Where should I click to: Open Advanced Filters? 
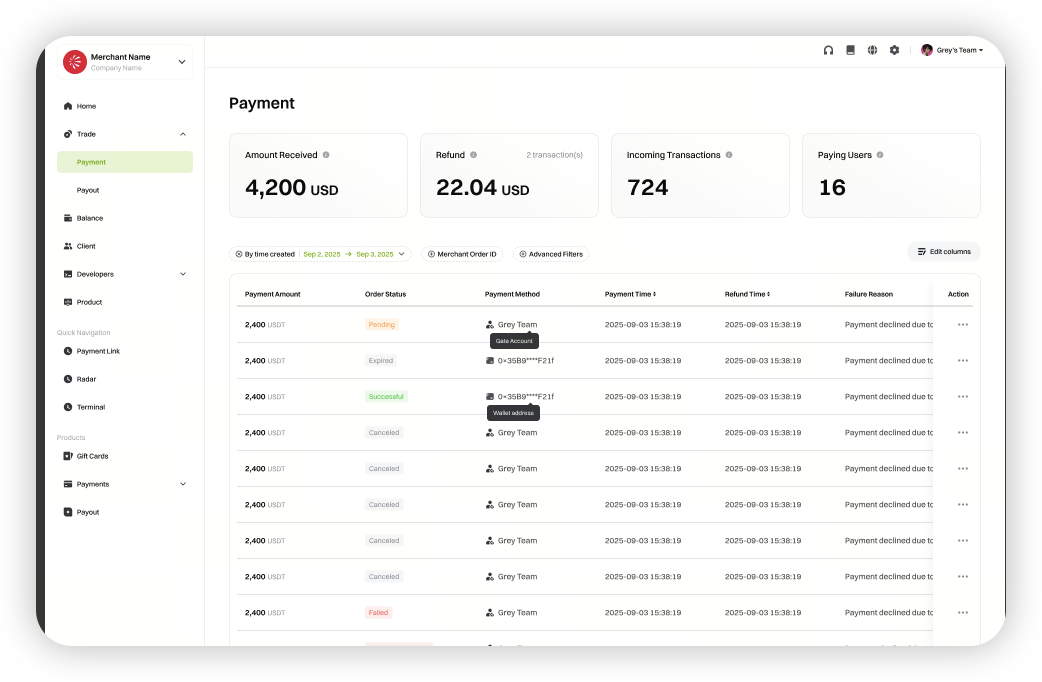[551, 254]
